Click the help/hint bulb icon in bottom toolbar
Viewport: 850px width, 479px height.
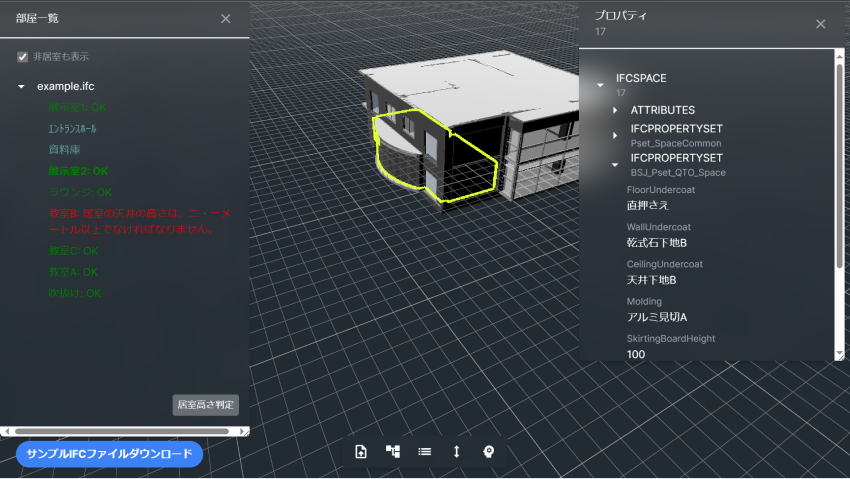point(488,451)
